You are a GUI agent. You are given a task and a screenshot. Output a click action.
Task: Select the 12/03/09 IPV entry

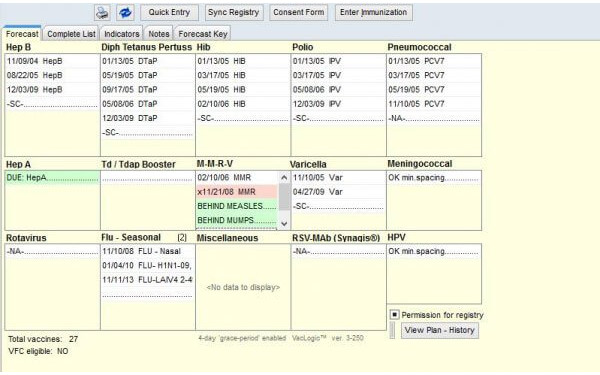tap(338, 104)
